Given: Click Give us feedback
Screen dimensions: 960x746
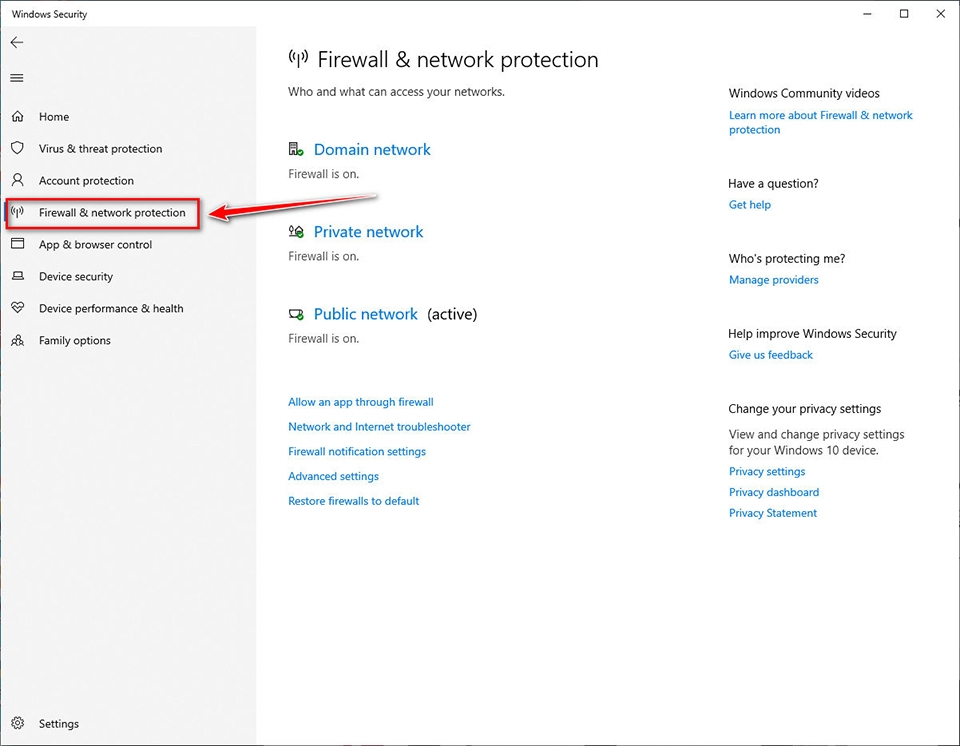Looking at the screenshot, I should 770,354.
